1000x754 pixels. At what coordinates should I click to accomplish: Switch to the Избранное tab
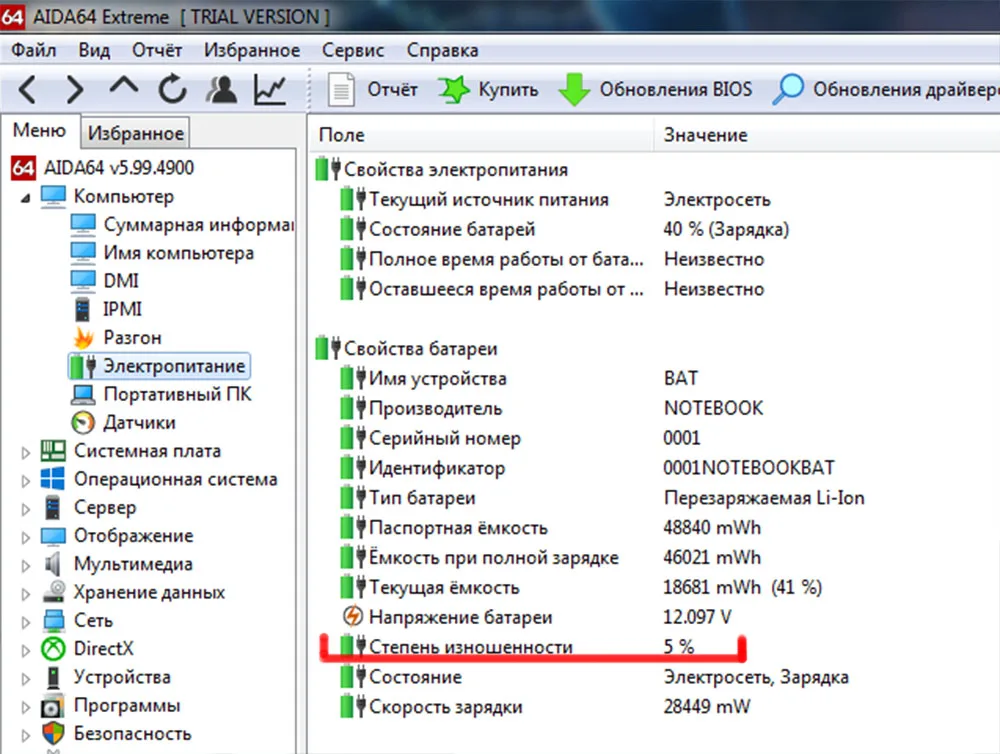[x=135, y=133]
